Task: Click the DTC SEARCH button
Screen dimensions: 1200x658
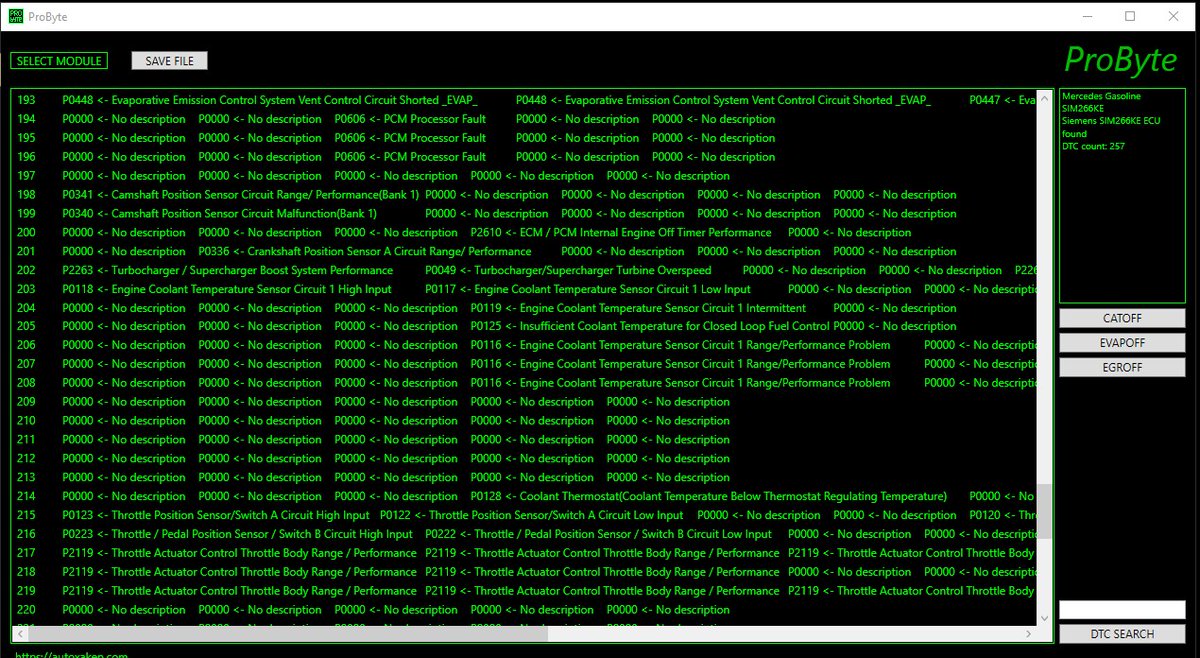Action: pos(1122,634)
